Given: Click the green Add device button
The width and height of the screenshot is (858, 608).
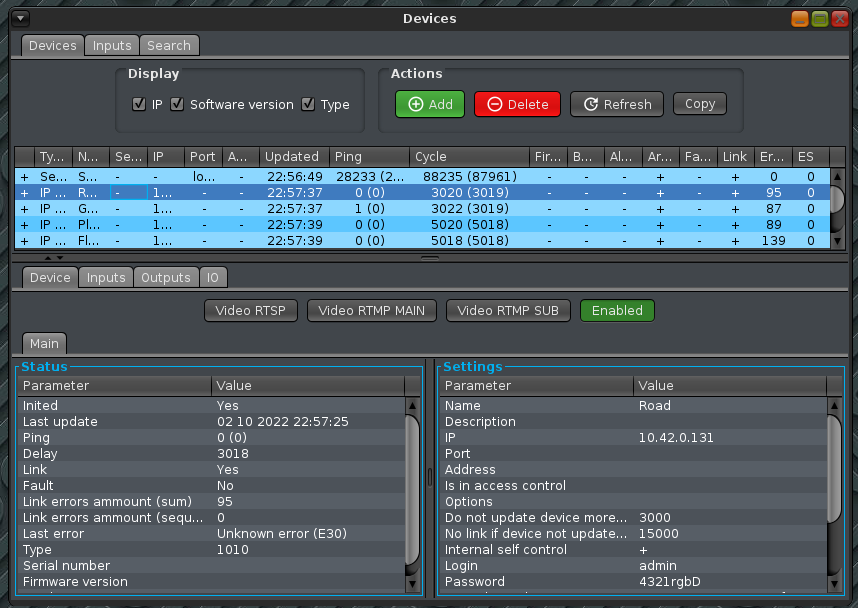Looking at the screenshot, I should [x=430, y=104].
